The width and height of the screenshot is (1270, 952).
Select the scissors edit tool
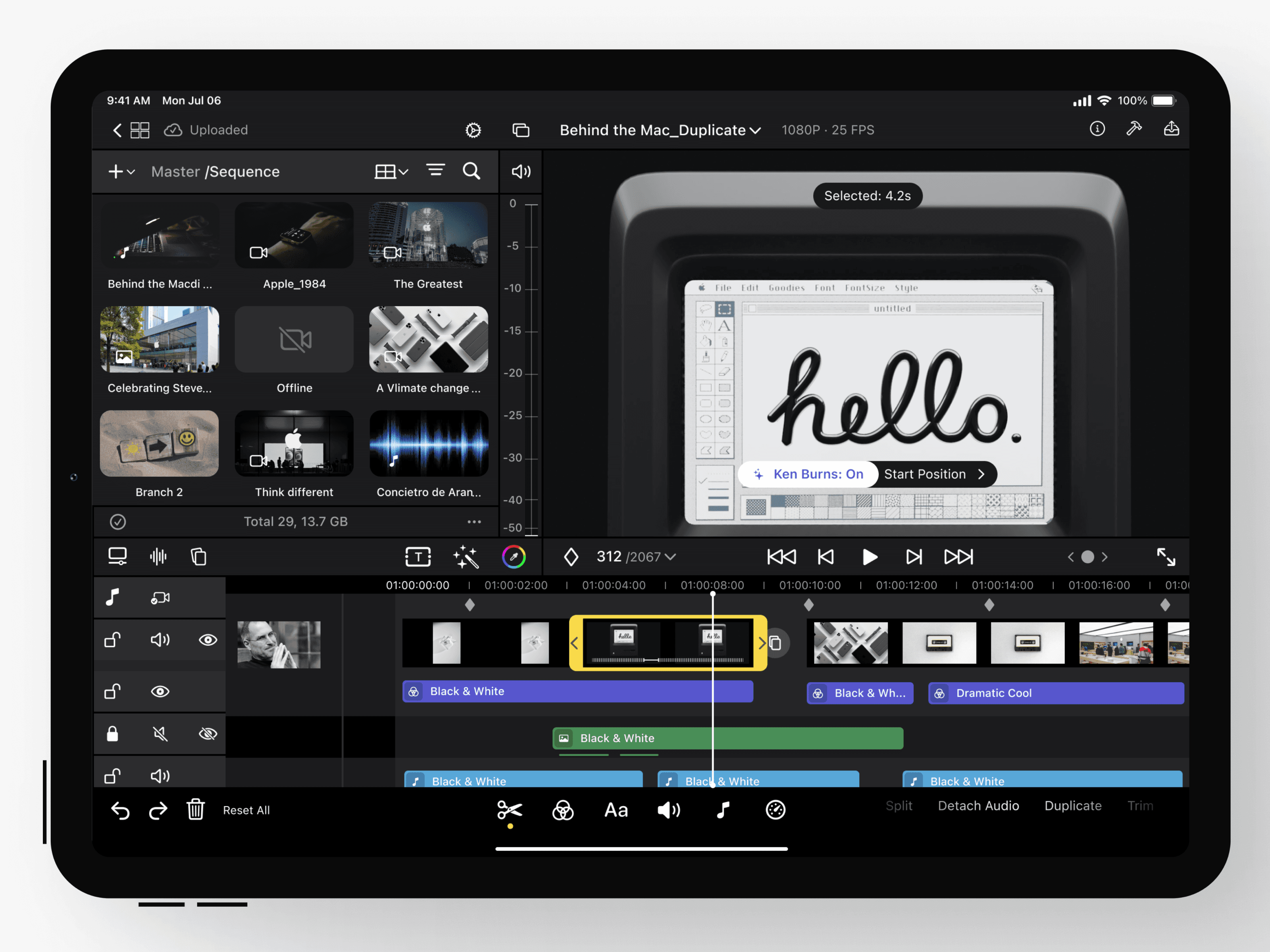pos(510,810)
